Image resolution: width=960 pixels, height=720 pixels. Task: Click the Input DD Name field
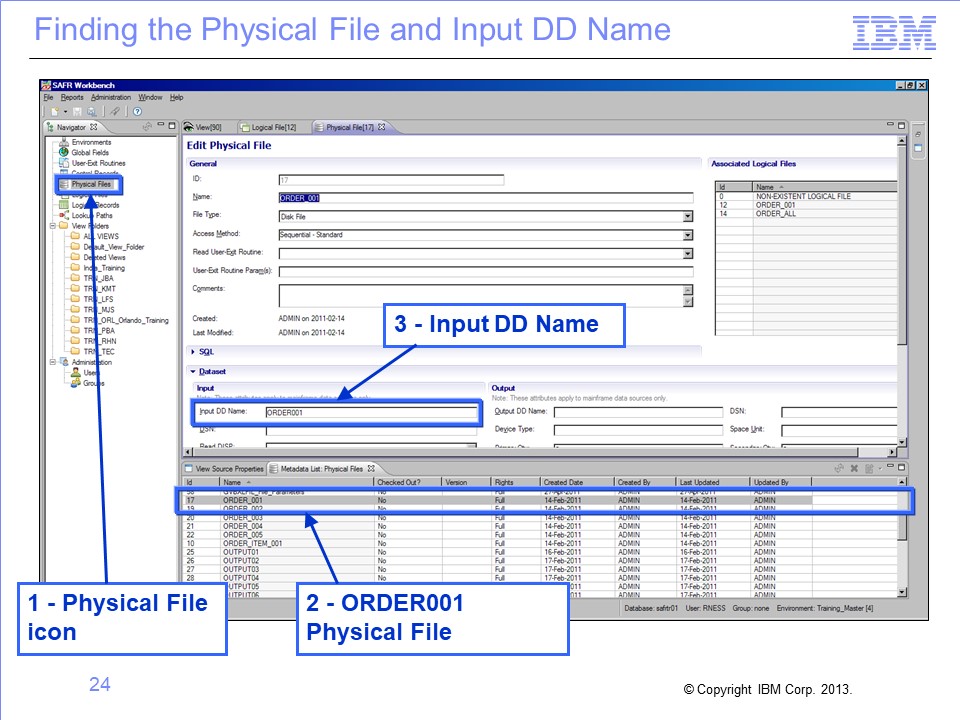point(371,413)
